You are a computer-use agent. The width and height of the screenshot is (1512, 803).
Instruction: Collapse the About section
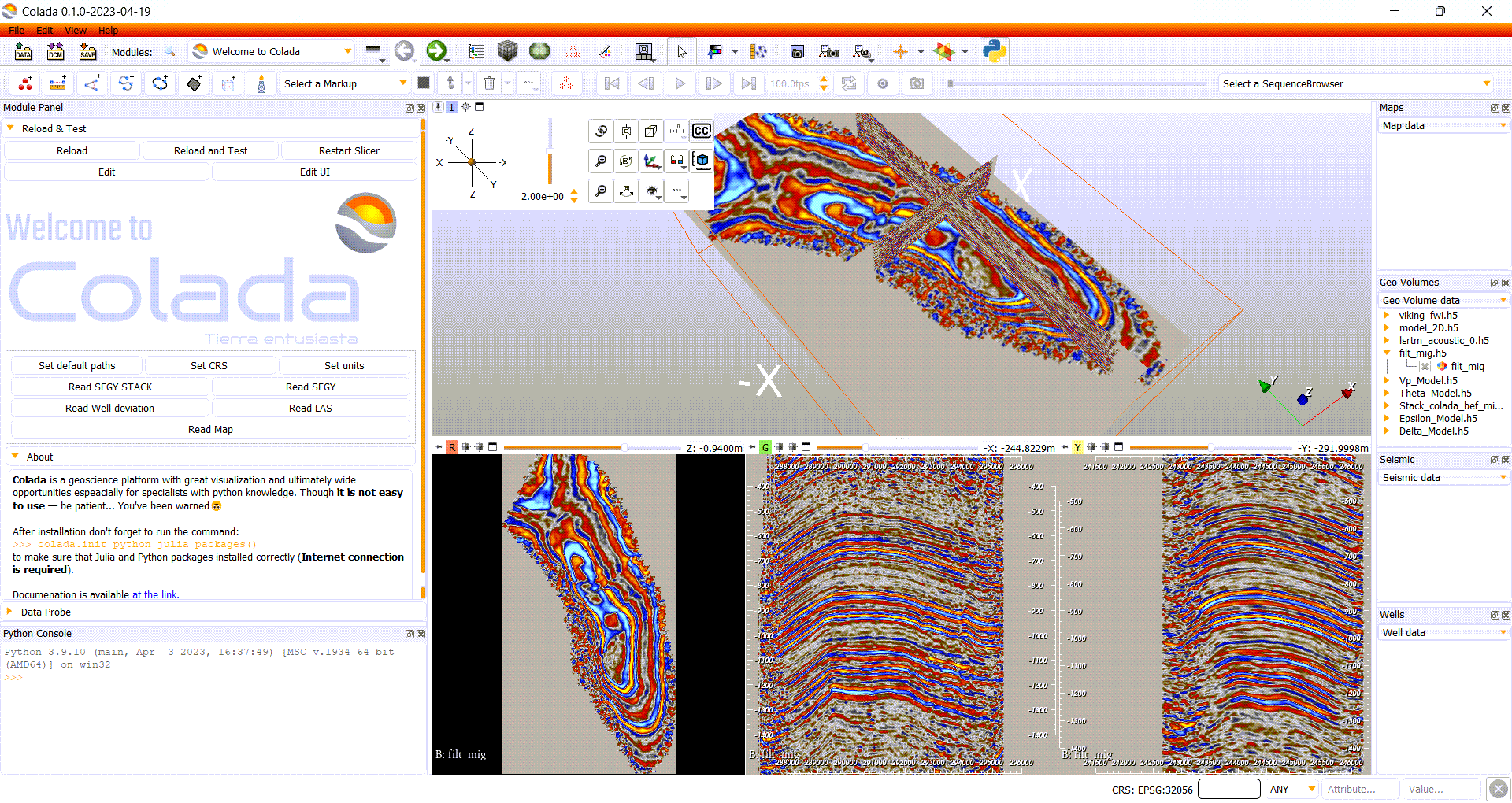(14, 457)
